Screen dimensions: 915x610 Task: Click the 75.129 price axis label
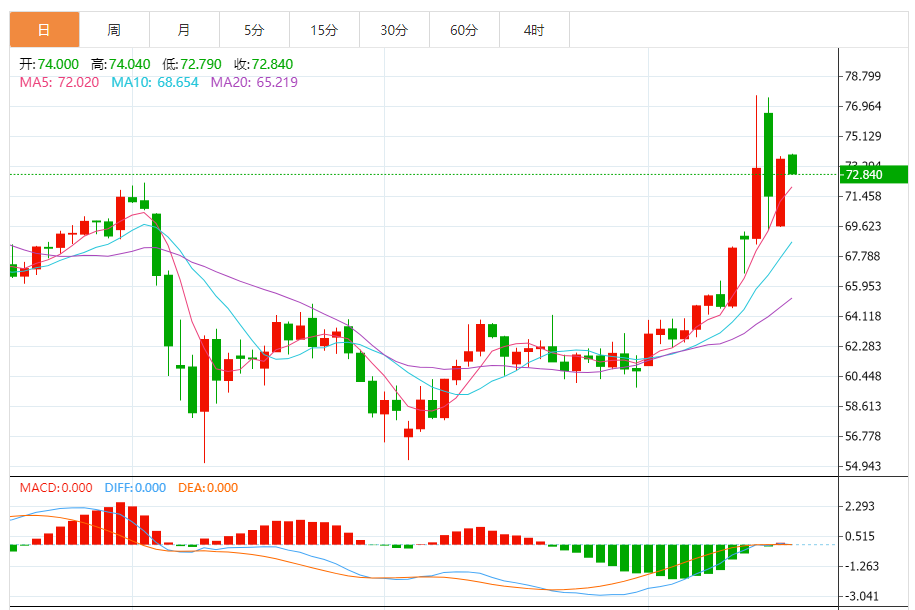coord(863,137)
